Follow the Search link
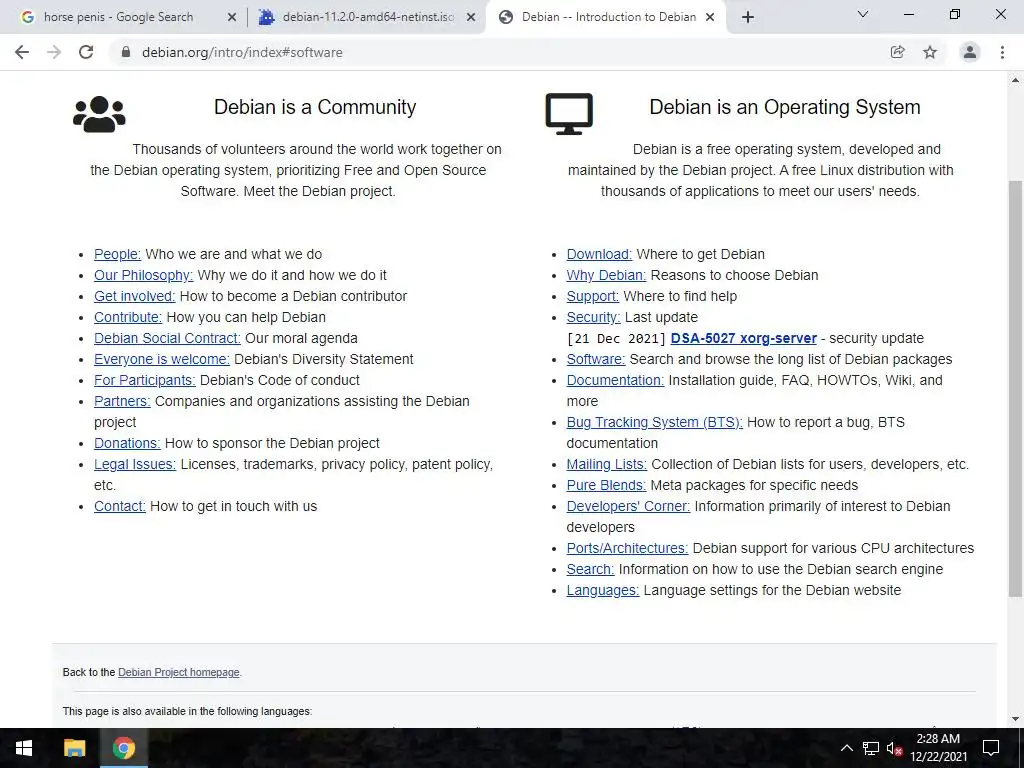 pyautogui.click(x=590, y=569)
